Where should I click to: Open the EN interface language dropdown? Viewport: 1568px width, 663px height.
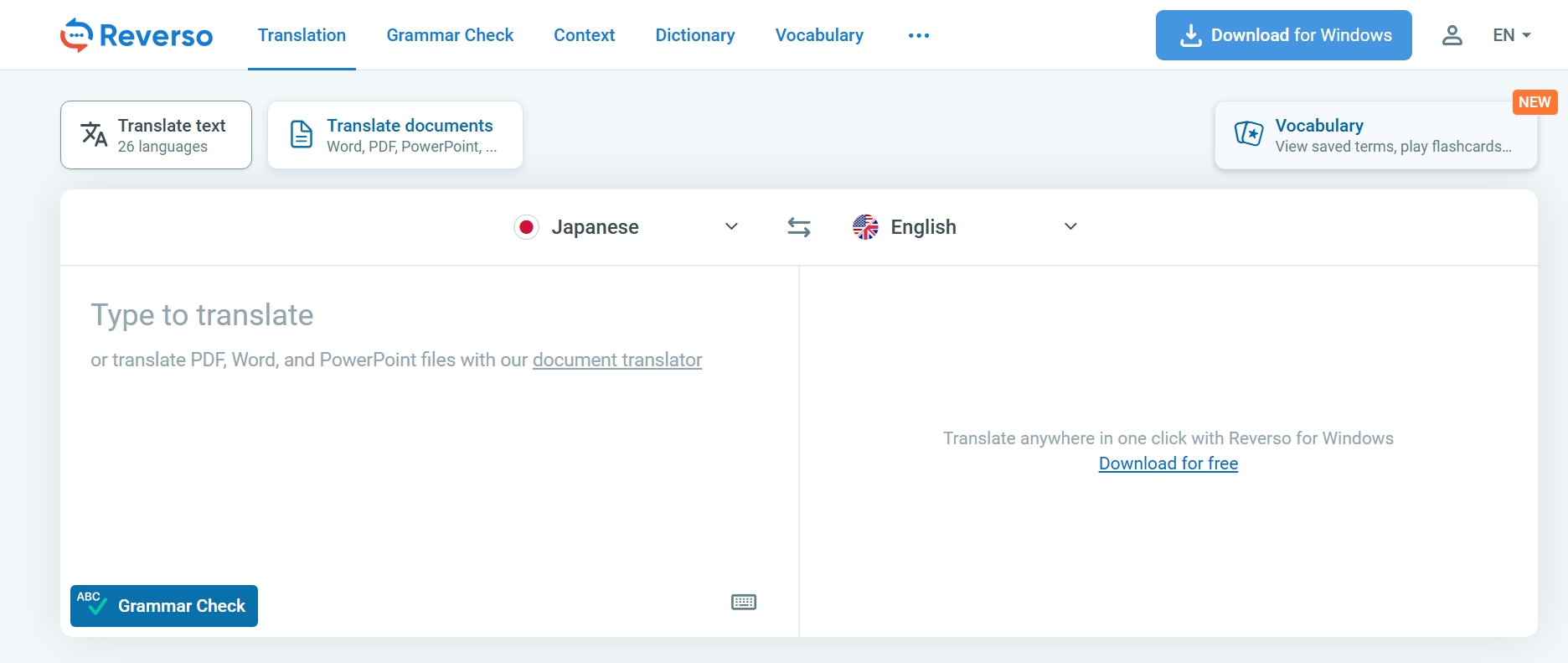(1511, 35)
